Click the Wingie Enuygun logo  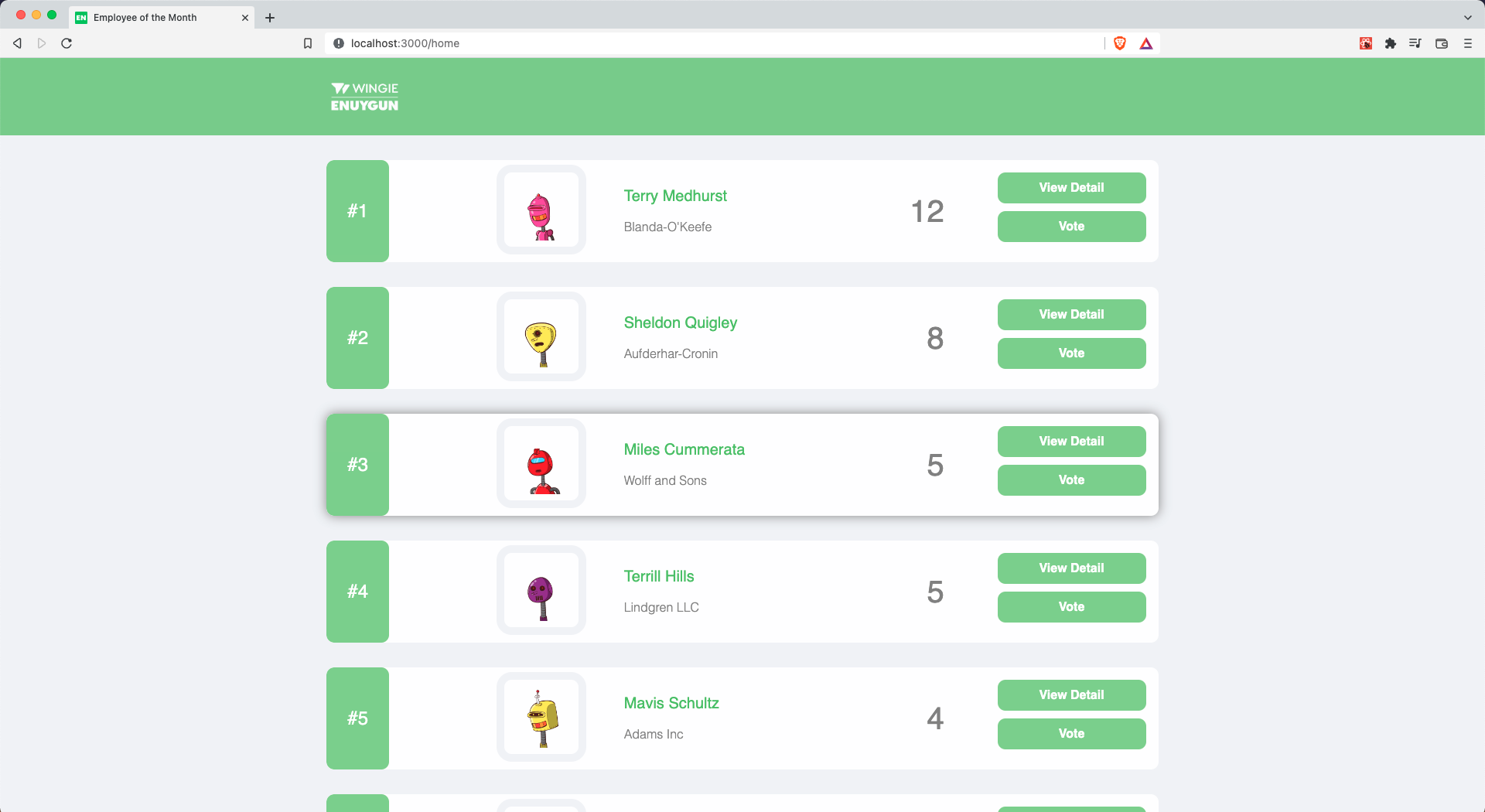(x=364, y=96)
